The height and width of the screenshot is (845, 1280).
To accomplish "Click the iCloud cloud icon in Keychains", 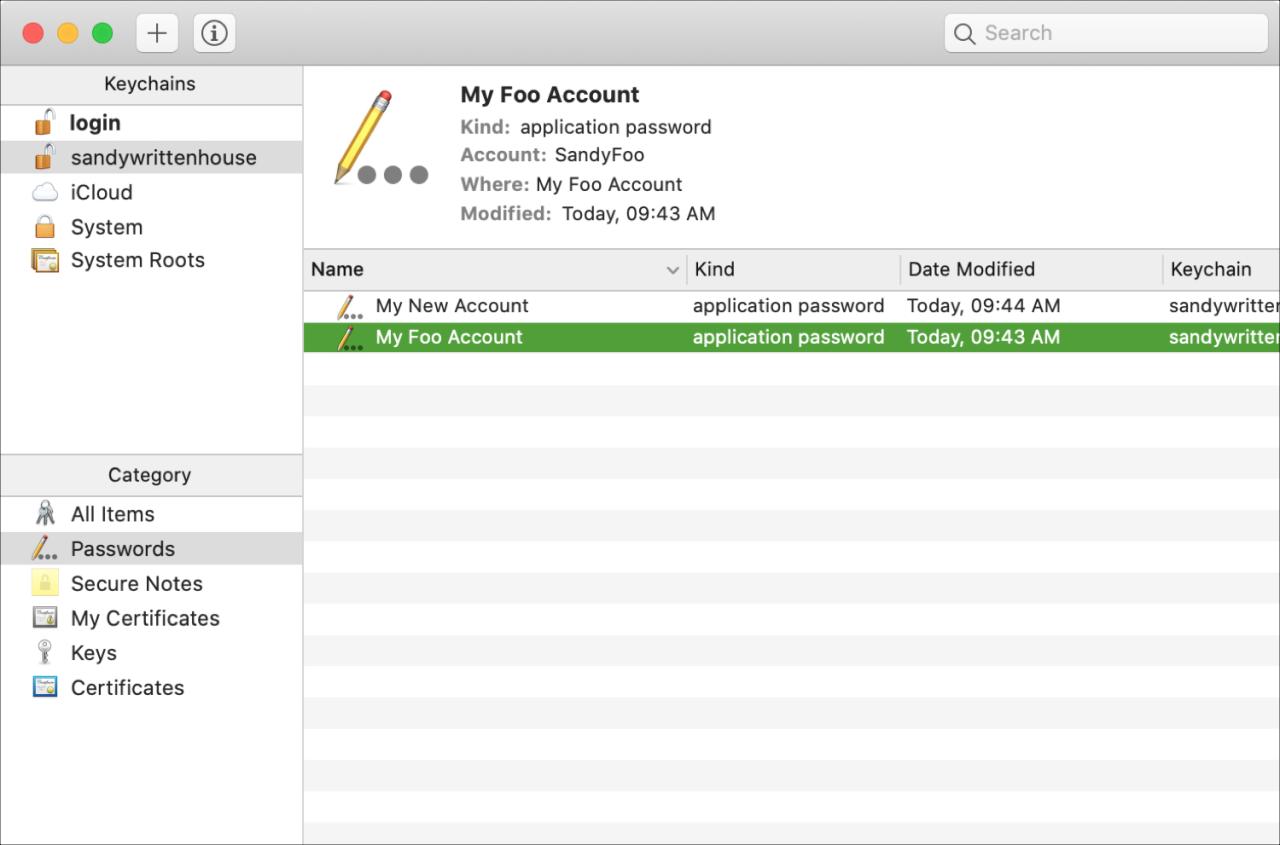I will (45, 192).
